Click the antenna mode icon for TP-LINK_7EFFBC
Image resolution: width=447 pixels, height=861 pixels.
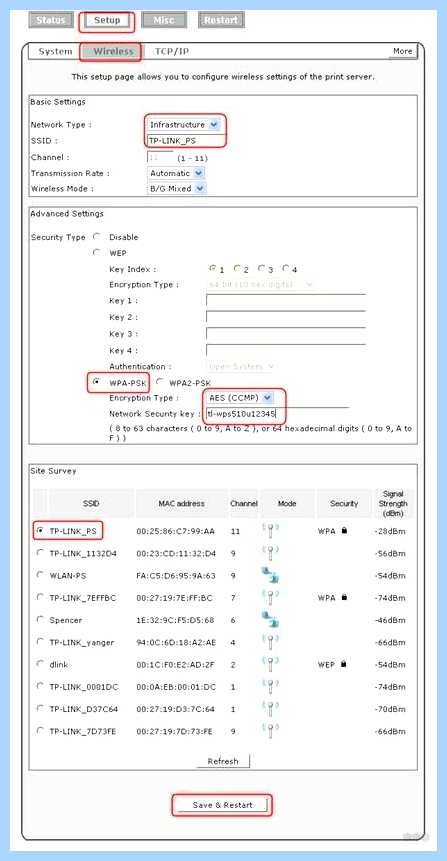click(270, 598)
